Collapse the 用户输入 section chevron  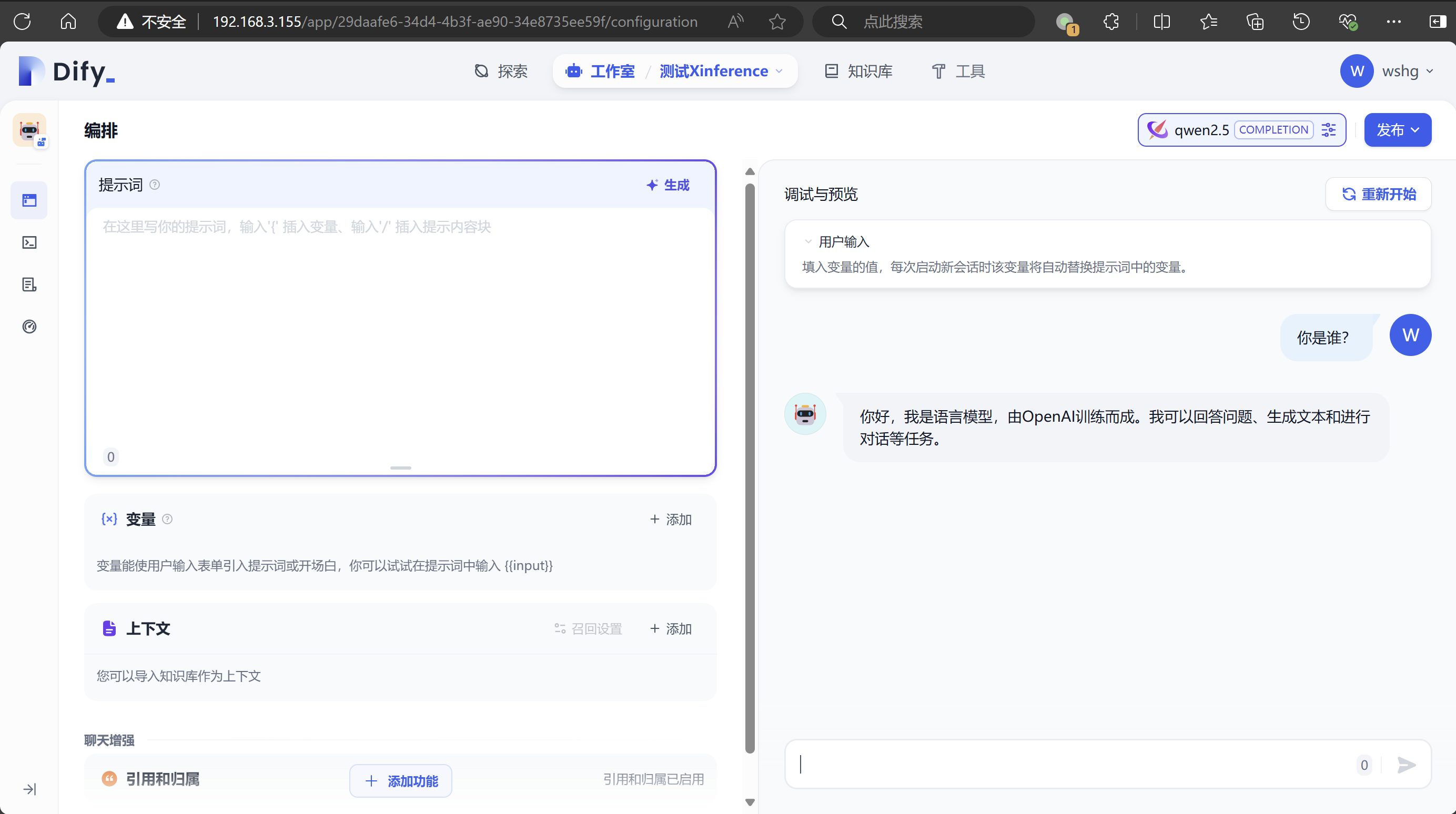pos(808,242)
